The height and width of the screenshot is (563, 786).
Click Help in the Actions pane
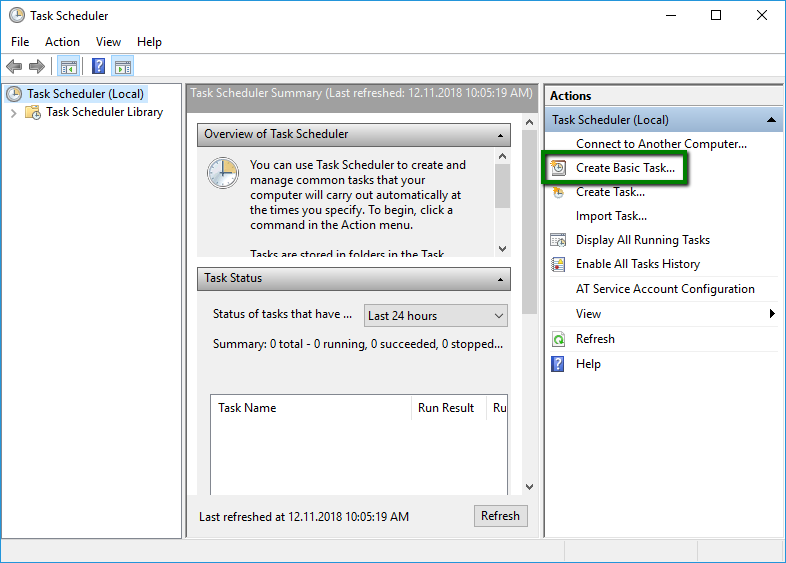coord(588,364)
